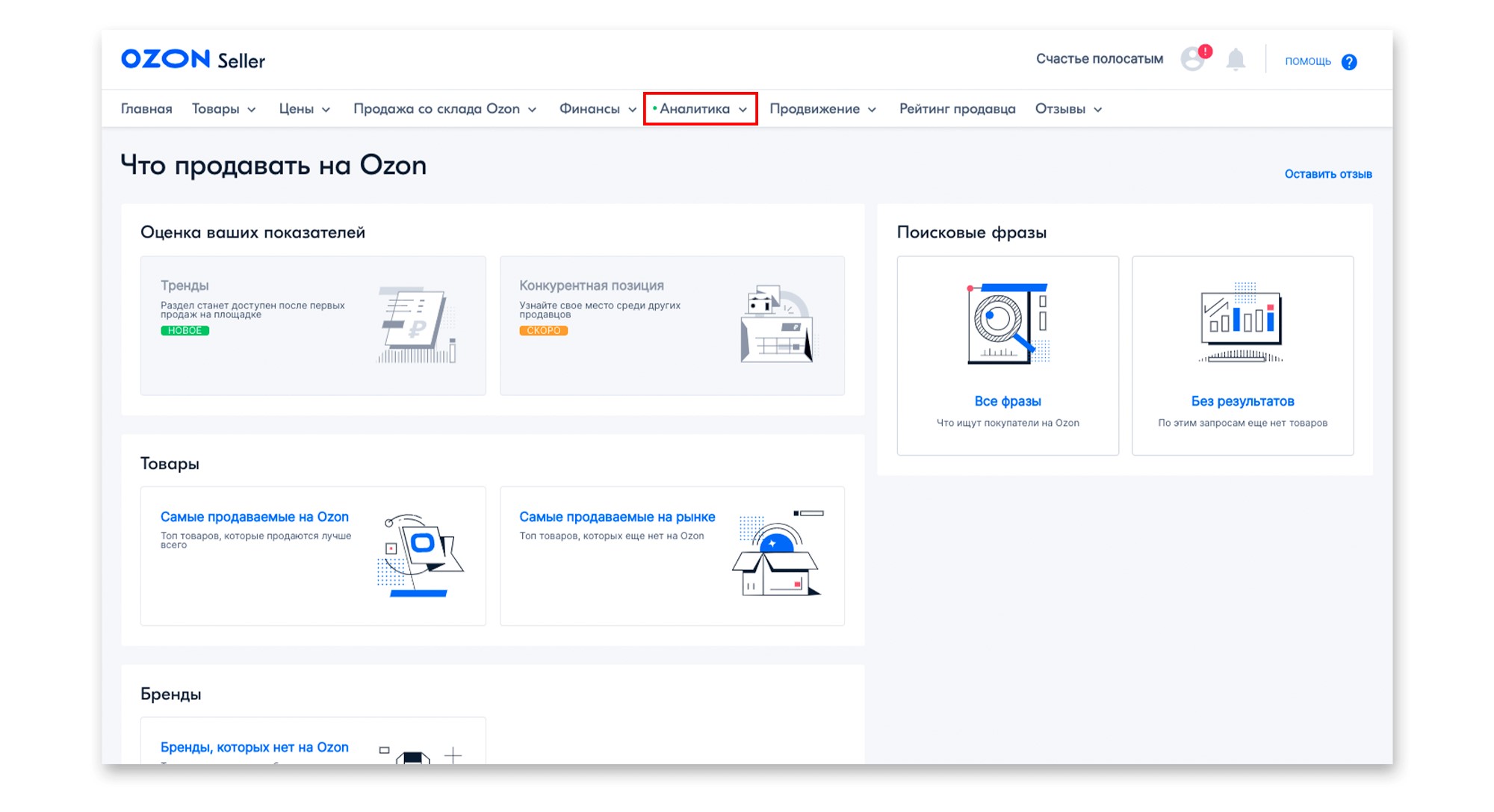Click the Бренды section heading
The image size is (1494, 812).
coord(170,694)
